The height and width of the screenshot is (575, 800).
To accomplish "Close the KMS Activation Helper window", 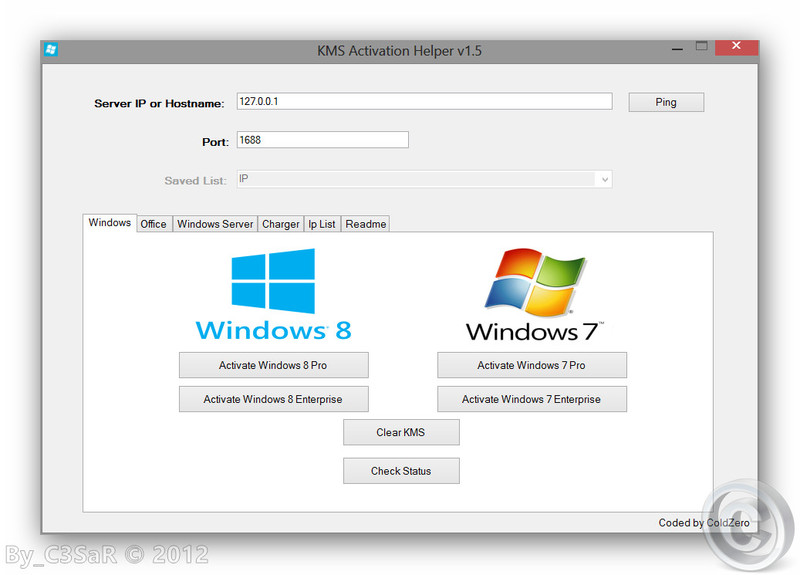I will [736, 46].
